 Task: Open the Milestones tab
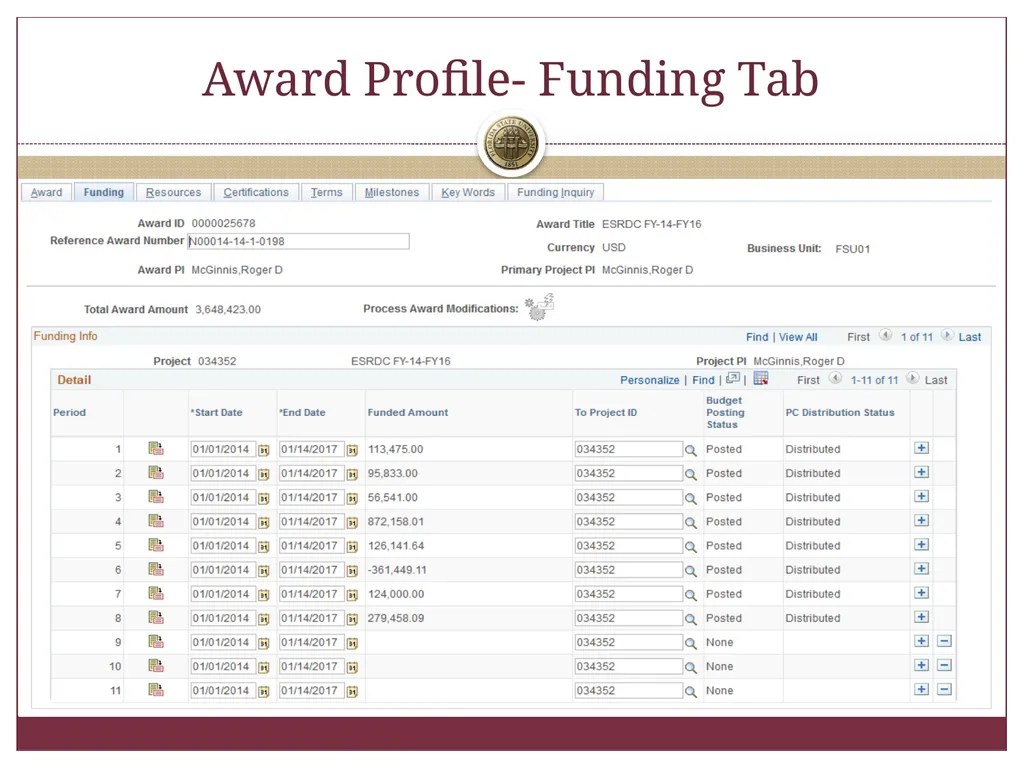(392, 192)
